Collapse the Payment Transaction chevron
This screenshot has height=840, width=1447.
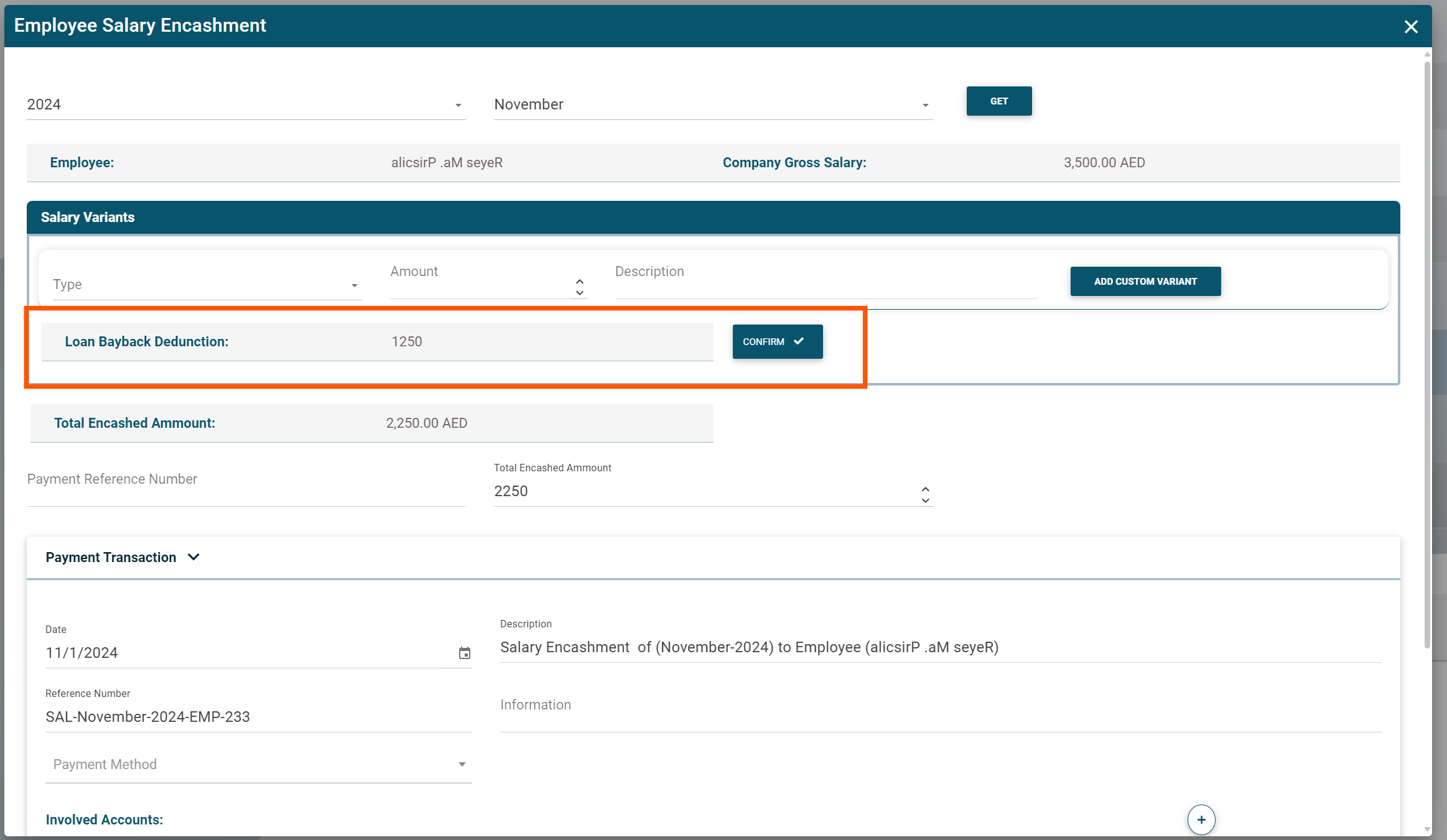tap(193, 557)
